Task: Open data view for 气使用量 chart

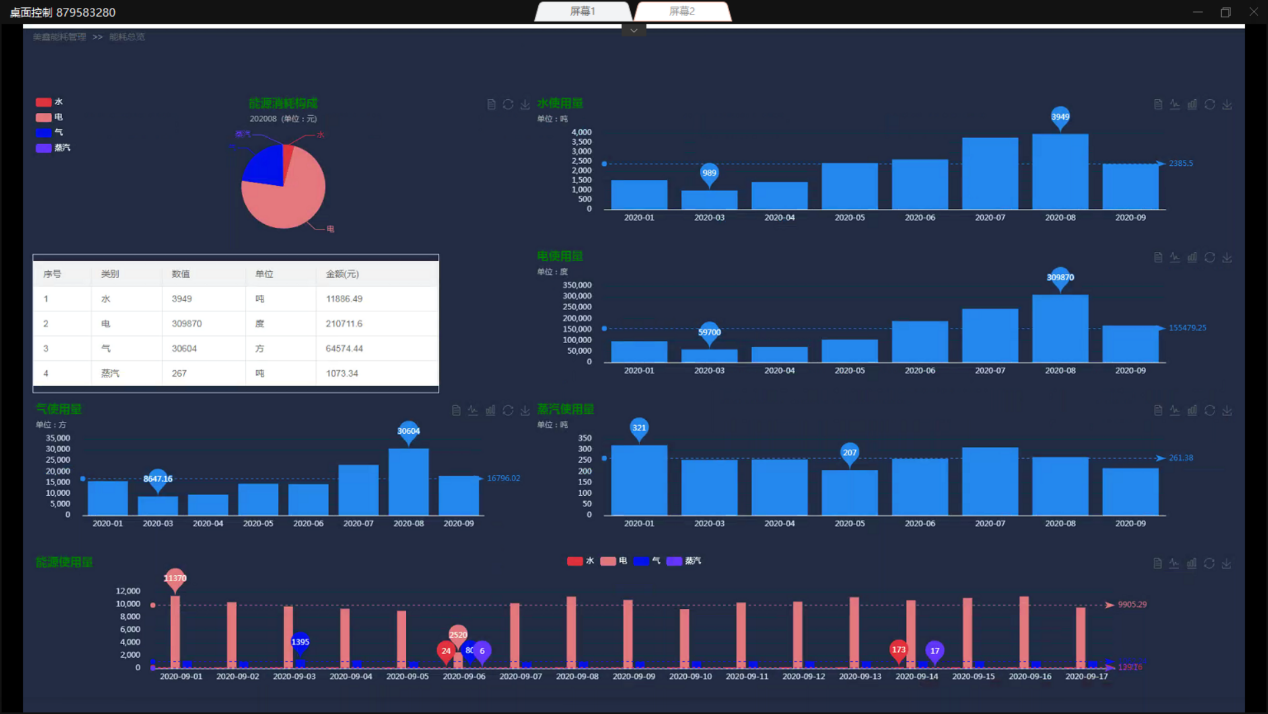Action: (456, 411)
